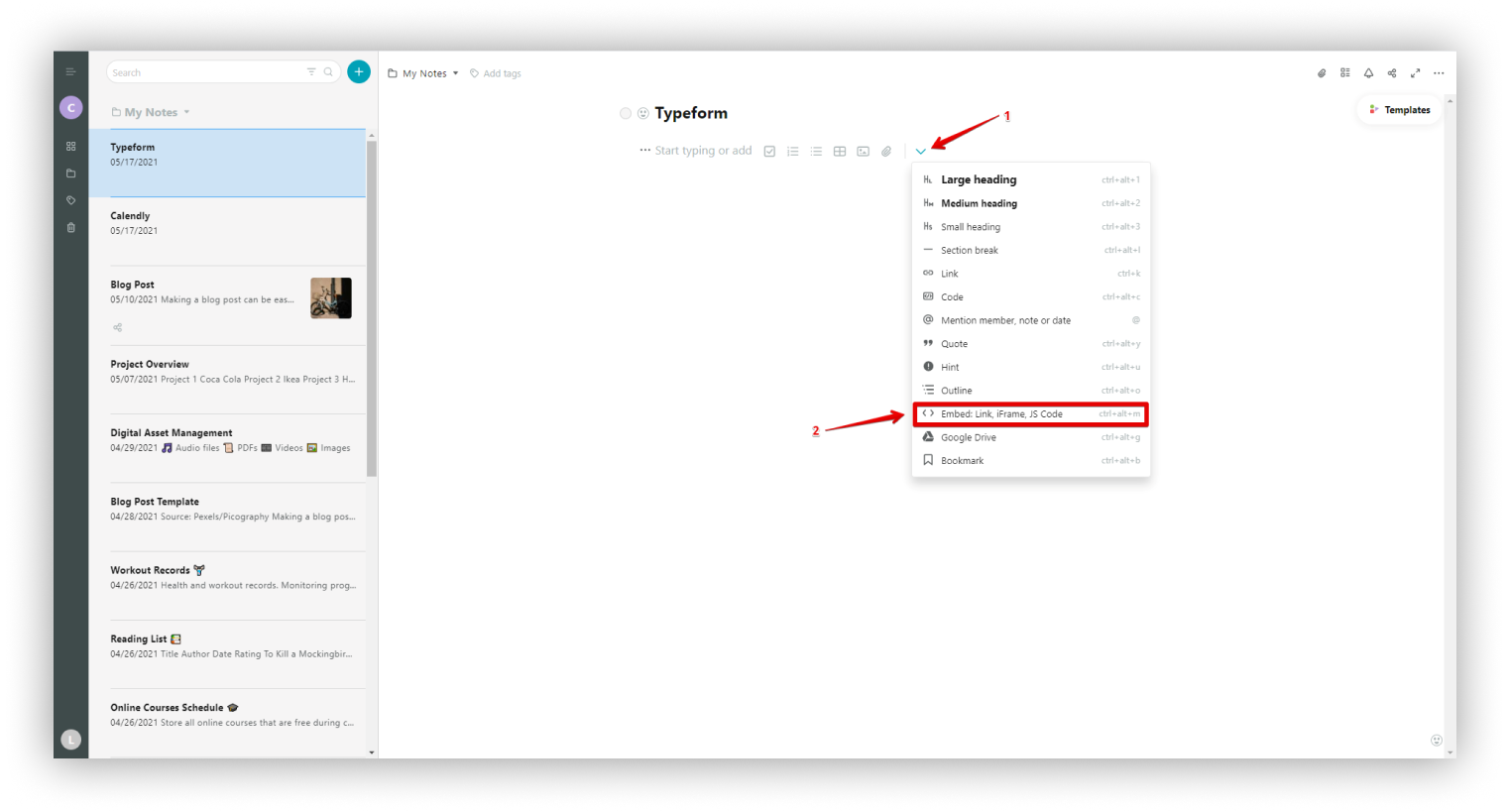The image size is (1508, 812).
Task: Open the trash icon in the left rail
Action: [70, 228]
